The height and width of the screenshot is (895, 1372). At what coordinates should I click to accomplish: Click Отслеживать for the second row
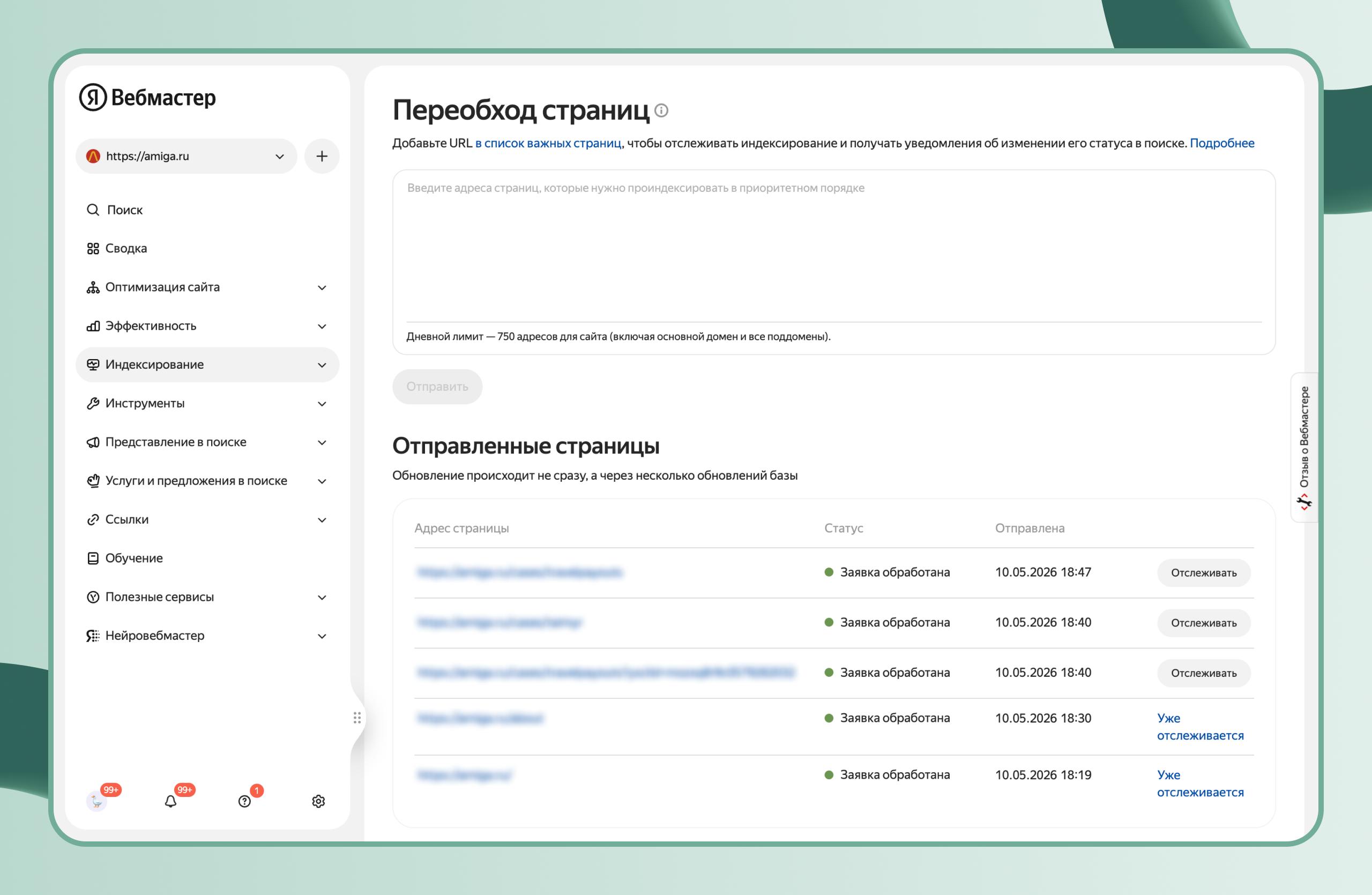[x=1204, y=623]
